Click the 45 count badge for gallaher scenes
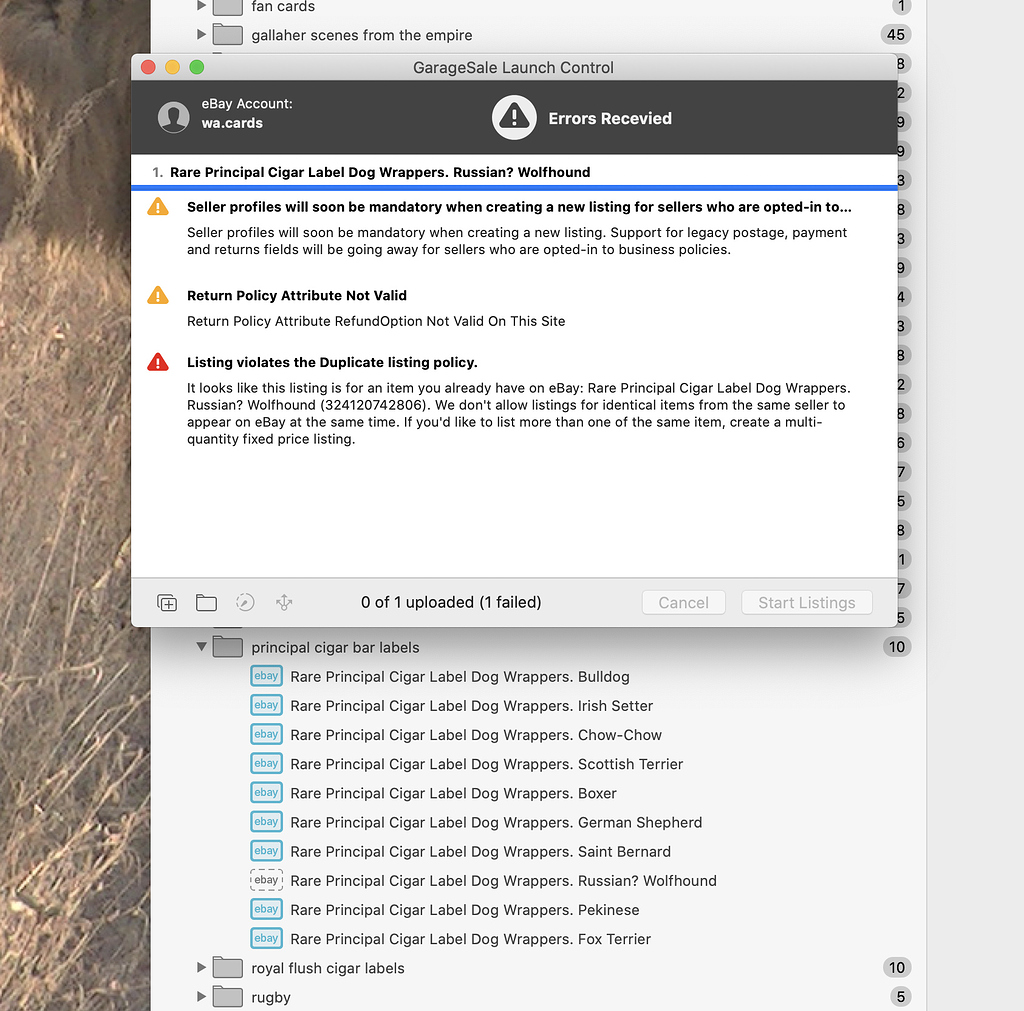This screenshot has height=1011, width=1024. click(x=895, y=34)
